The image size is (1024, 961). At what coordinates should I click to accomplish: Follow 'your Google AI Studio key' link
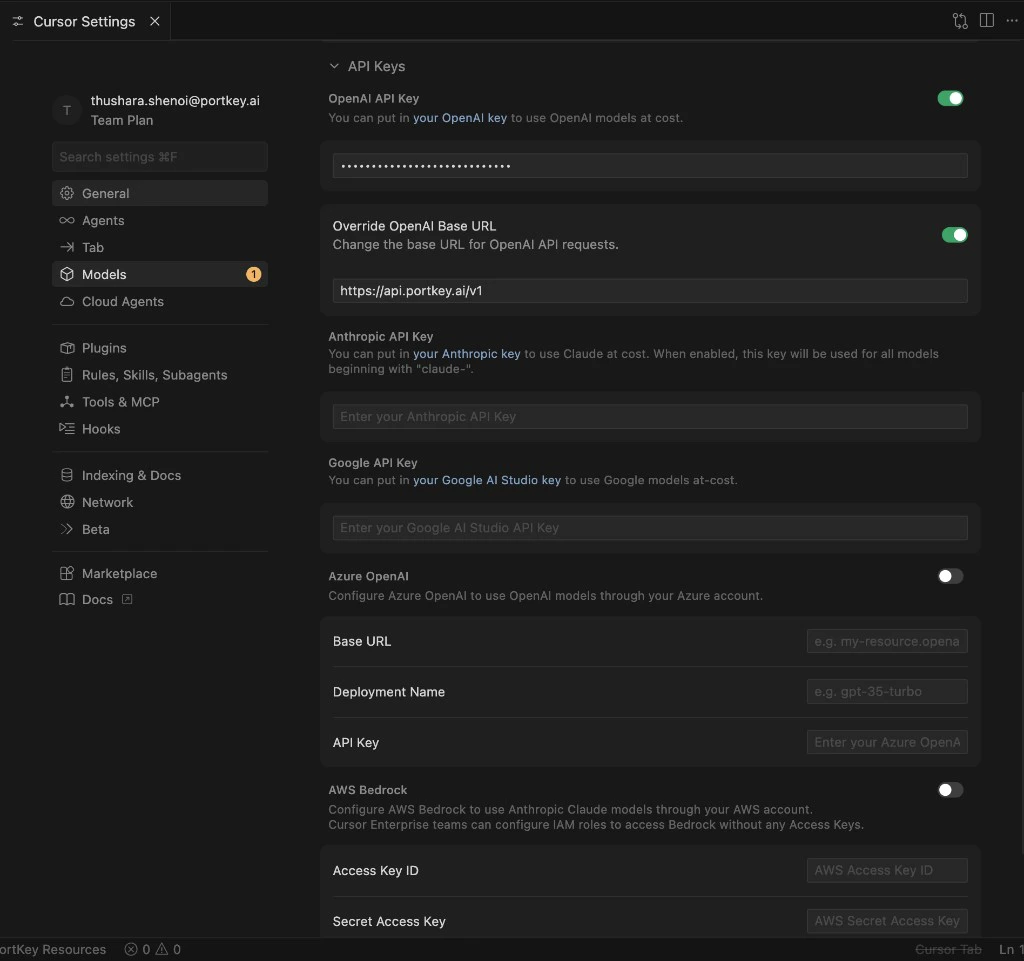pyautogui.click(x=487, y=480)
